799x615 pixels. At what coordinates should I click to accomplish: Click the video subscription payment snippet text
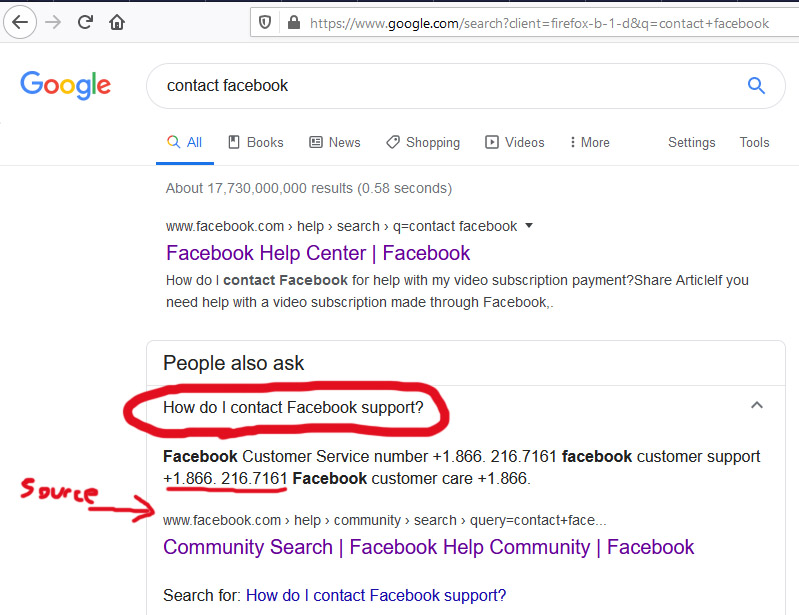(x=457, y=291)
